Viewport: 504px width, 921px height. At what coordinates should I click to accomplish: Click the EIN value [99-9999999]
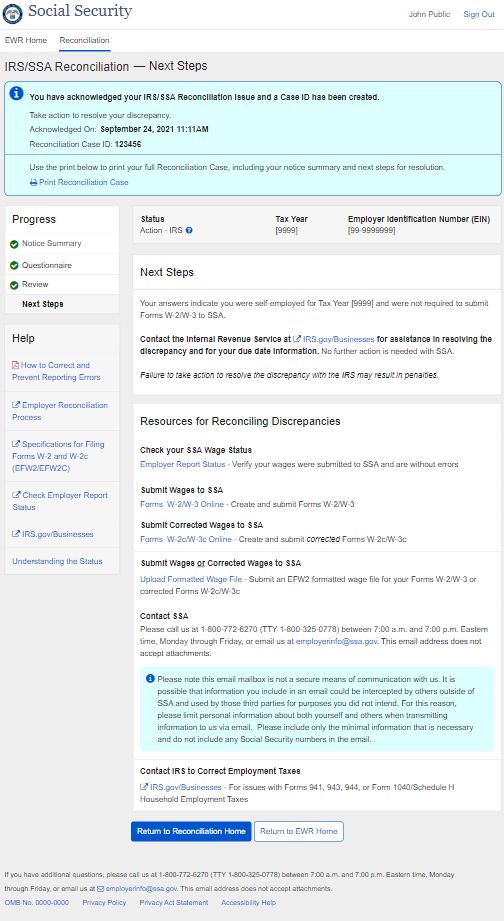(x=371, y=230)
